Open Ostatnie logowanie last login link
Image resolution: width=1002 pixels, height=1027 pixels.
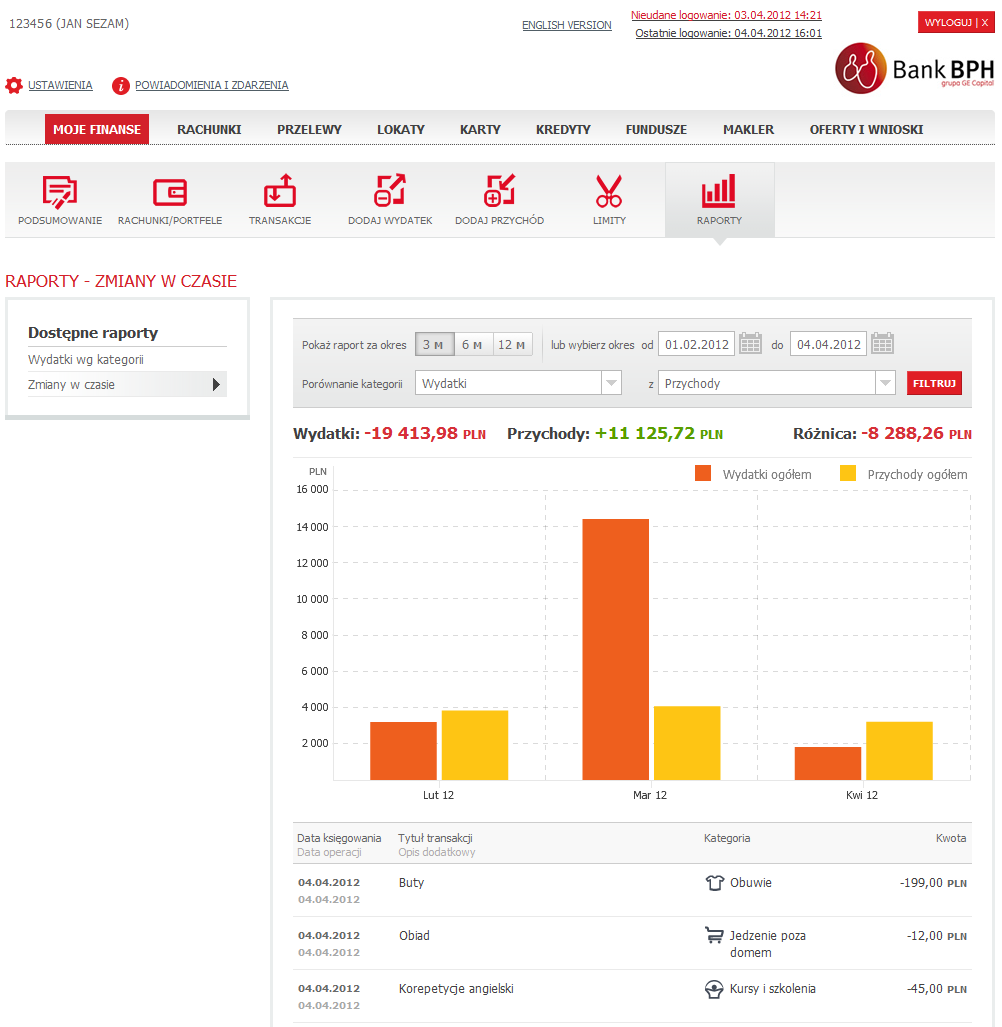(728, 33)
